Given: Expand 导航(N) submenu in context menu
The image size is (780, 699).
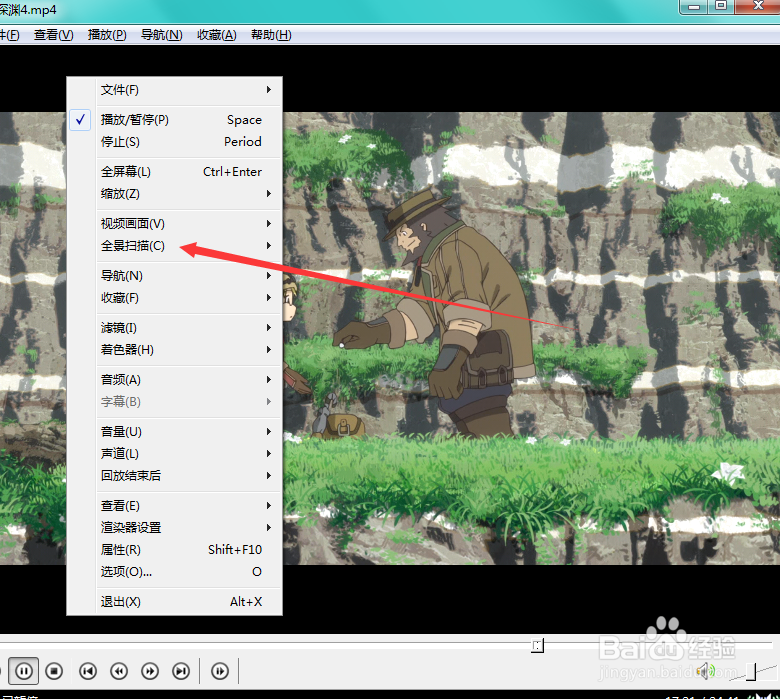Looking at the screenshot, I should click(x=175, y=276).
